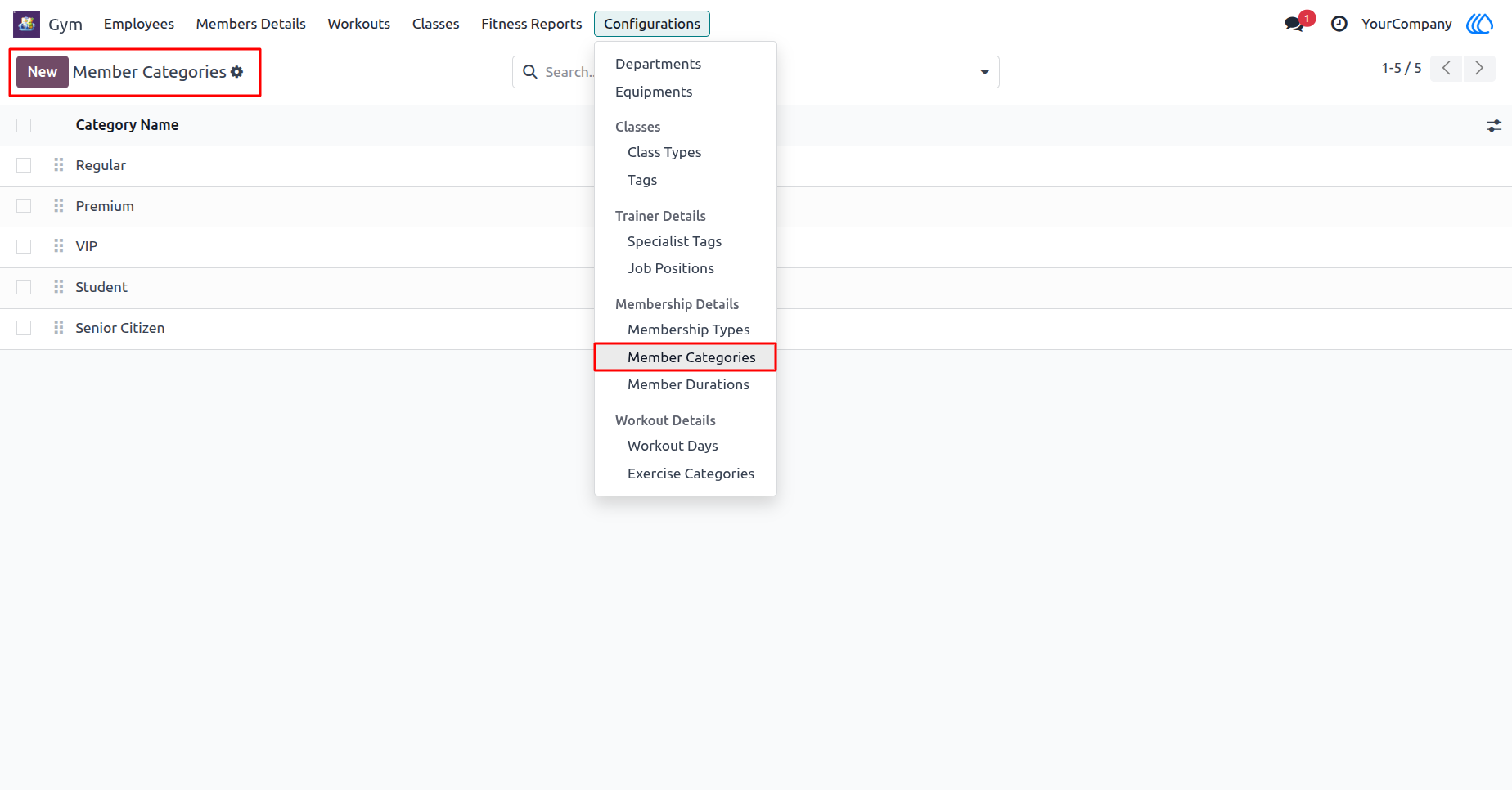Open the Members Details menu
Image resolution: width=1512 pixels, height=790 pixels.
(251, 24)
